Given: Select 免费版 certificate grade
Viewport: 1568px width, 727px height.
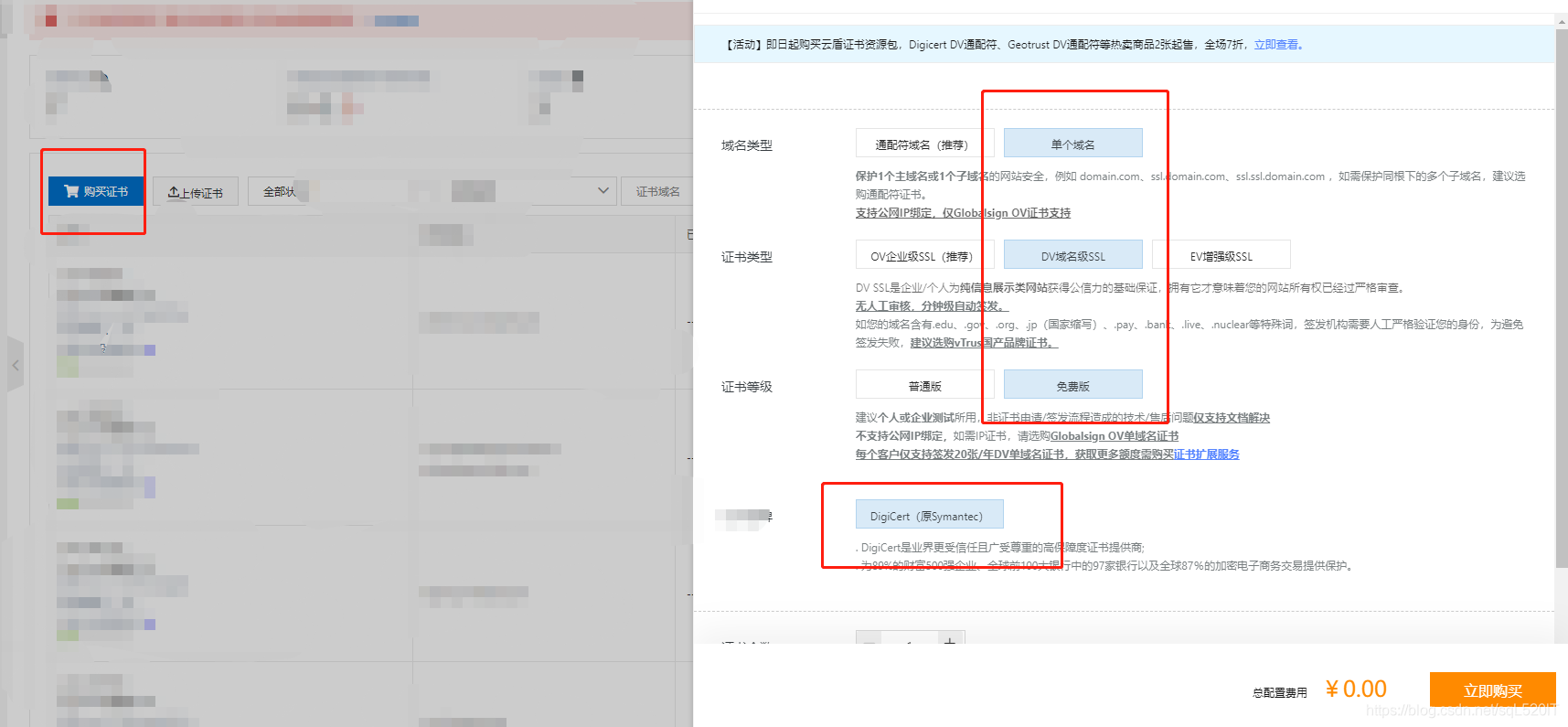Looking at the screenshot, I should 1072,385.
